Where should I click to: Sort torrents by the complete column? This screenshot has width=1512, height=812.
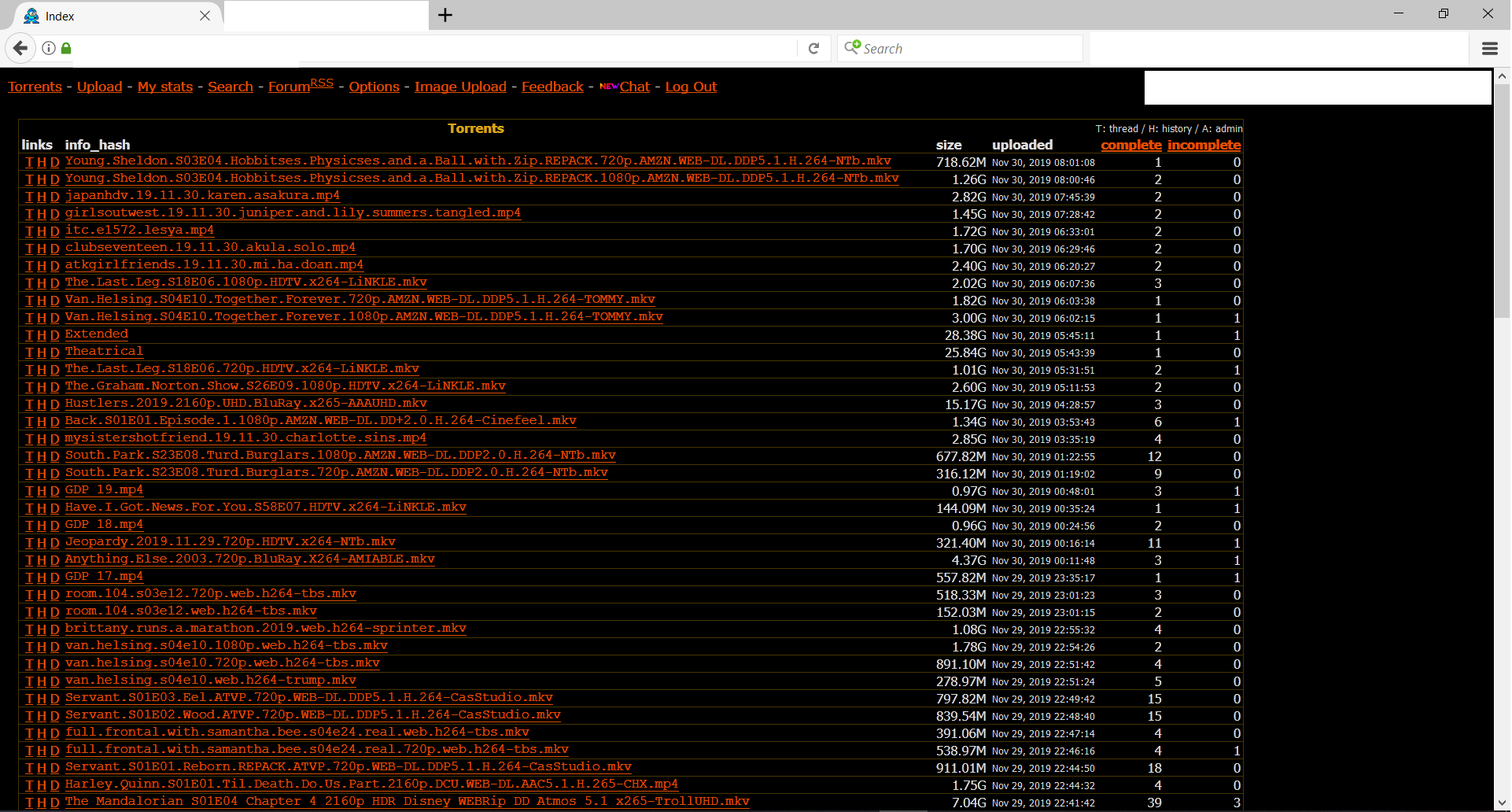[x=1131, y=146]
